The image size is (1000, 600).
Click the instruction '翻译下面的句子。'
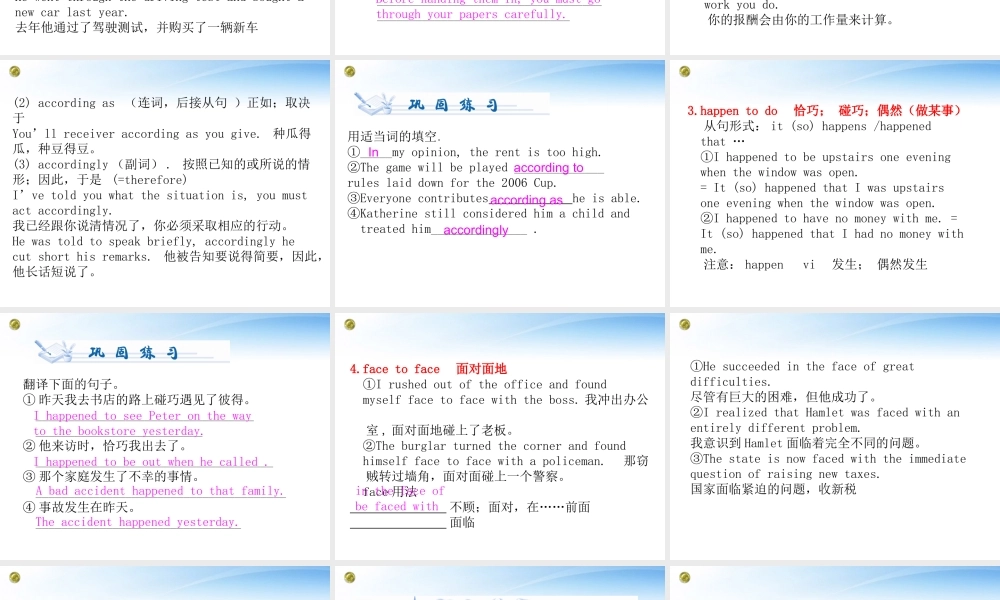71,384
